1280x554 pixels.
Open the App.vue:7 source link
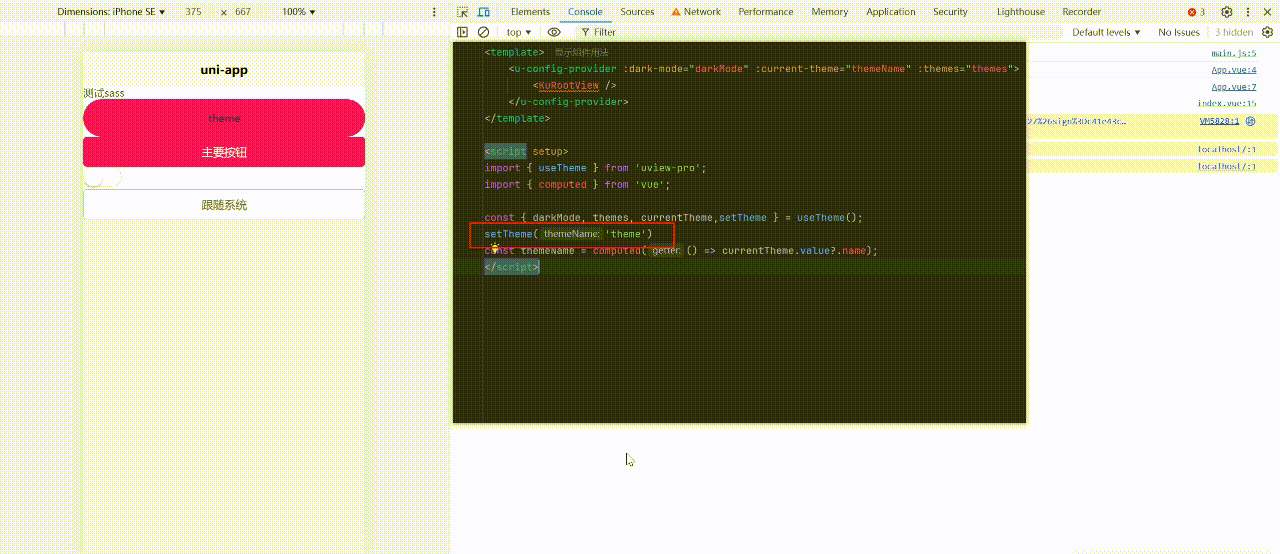[x=1233, y=87]
